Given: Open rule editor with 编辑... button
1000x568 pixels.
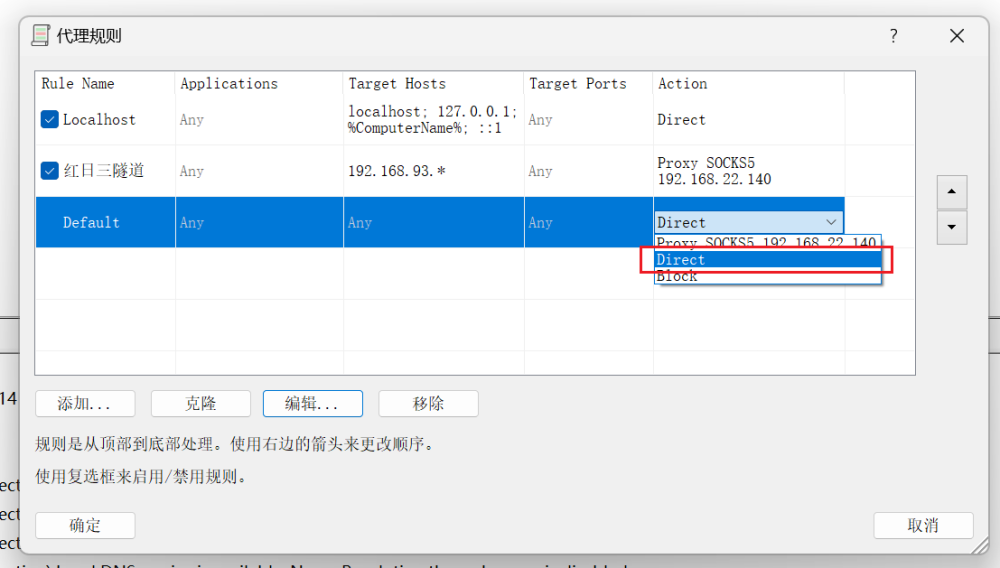Looking at the screenshot, I should coord(312,404).
